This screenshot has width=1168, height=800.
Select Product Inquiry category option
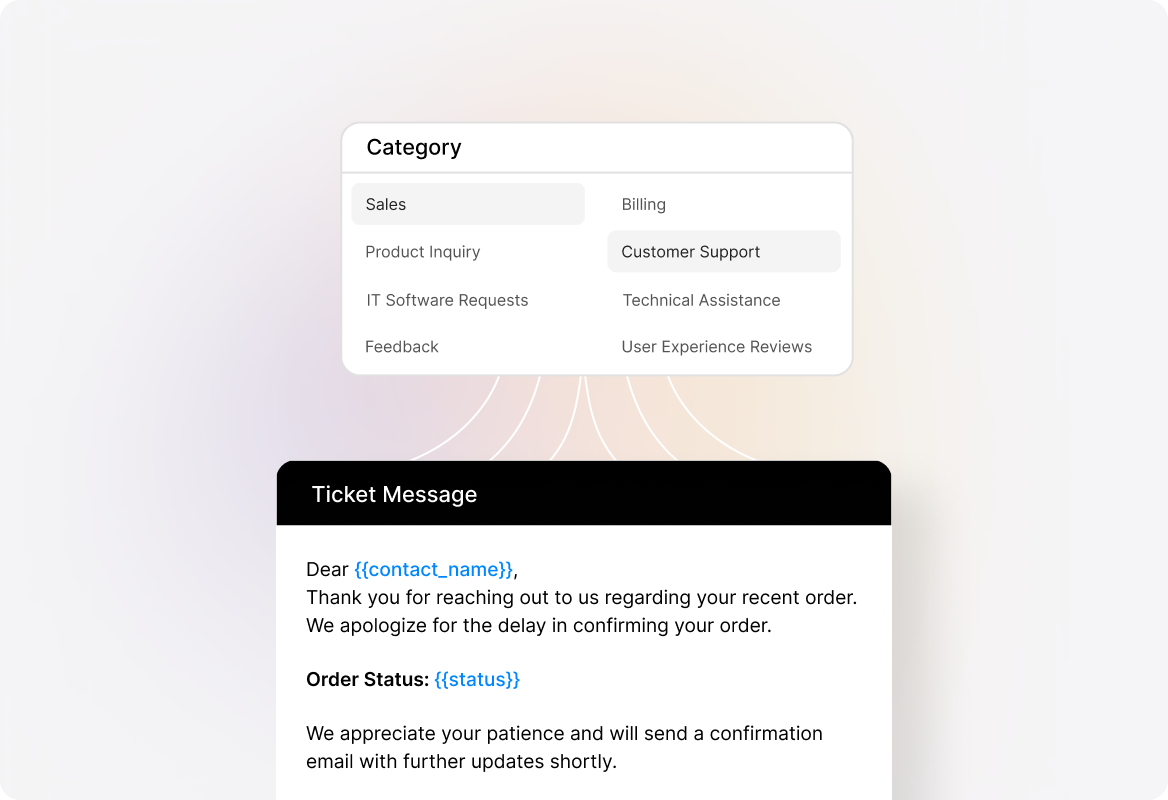pyautogui.click(x=422, y=252)
